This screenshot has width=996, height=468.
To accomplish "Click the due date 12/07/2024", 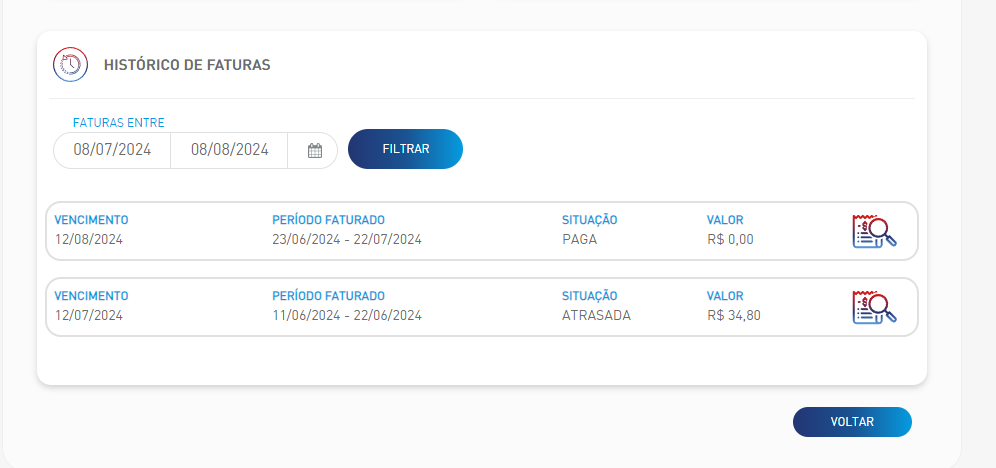I will click(x=89, y=316).
